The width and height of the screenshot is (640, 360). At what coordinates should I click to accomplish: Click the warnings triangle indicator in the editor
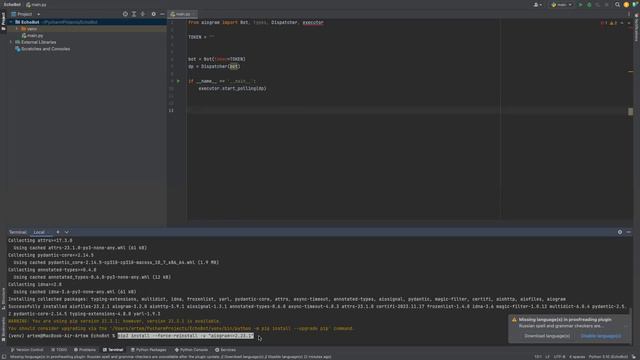613,23
